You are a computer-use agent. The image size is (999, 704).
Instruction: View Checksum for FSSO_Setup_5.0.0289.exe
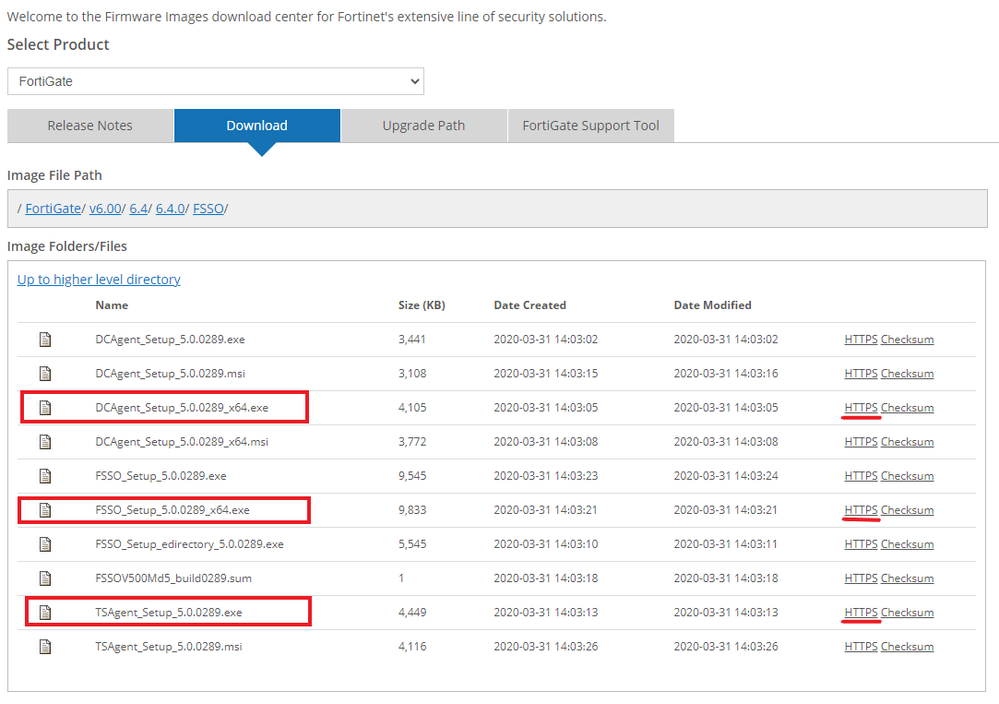pos(907,476)
